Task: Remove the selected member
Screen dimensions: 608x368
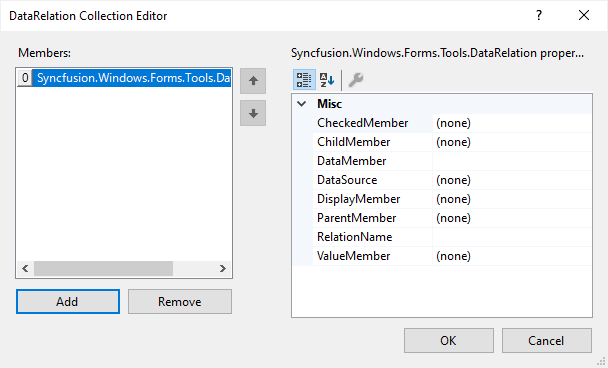Action: coord(180,301)
